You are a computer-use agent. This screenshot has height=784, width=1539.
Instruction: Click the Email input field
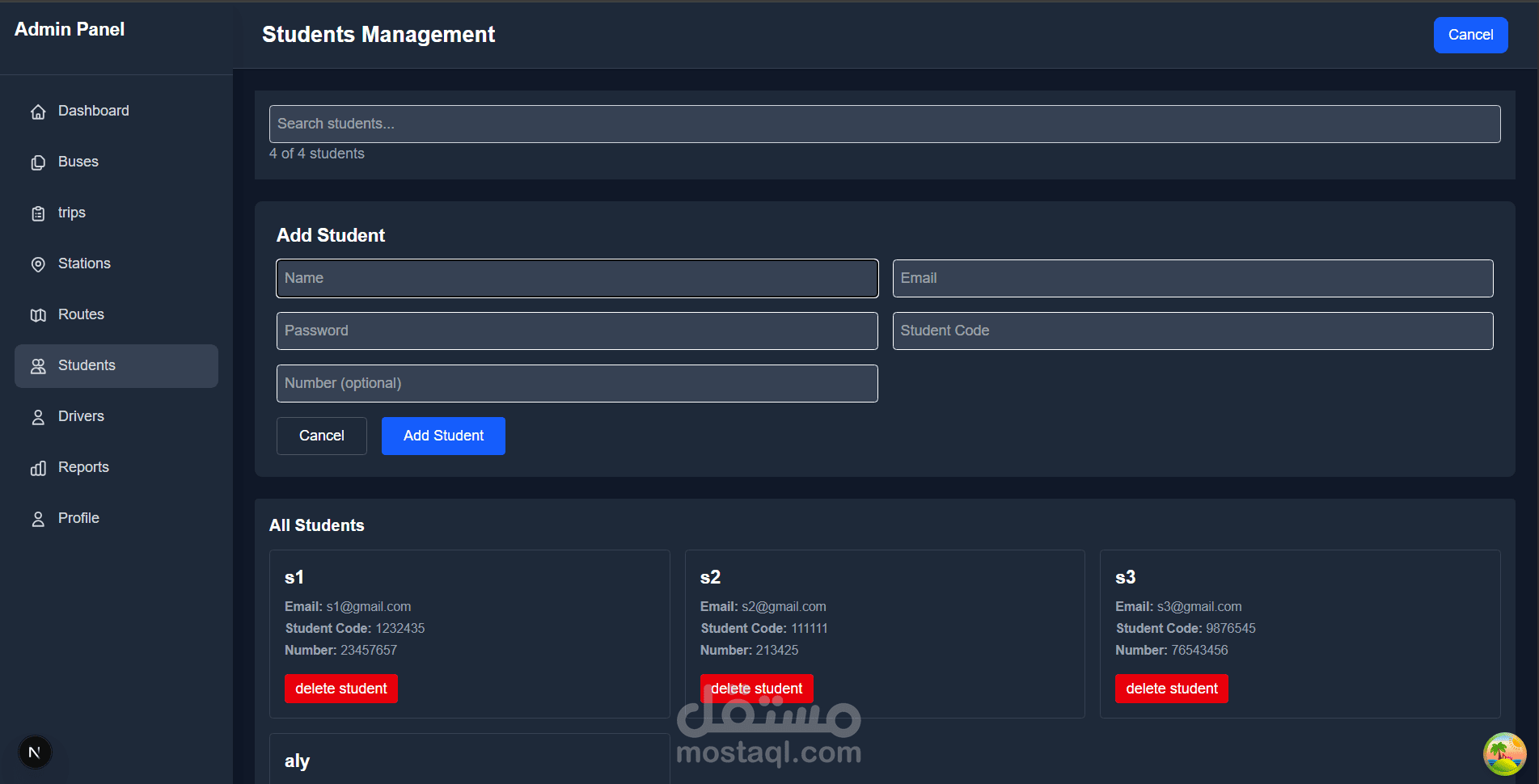tap(1193, 278)
